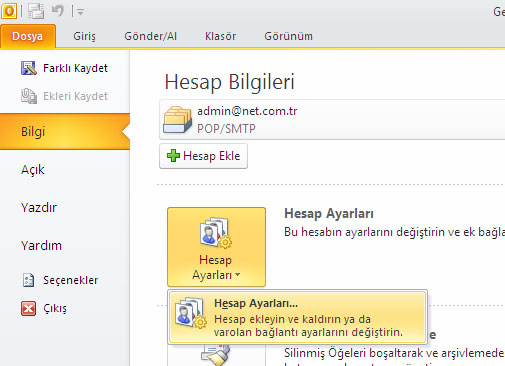The height and width of the screenshot is (366, 505).
Task: Click Send/Receive All Folders quick access icon
Action: [36, 11]
